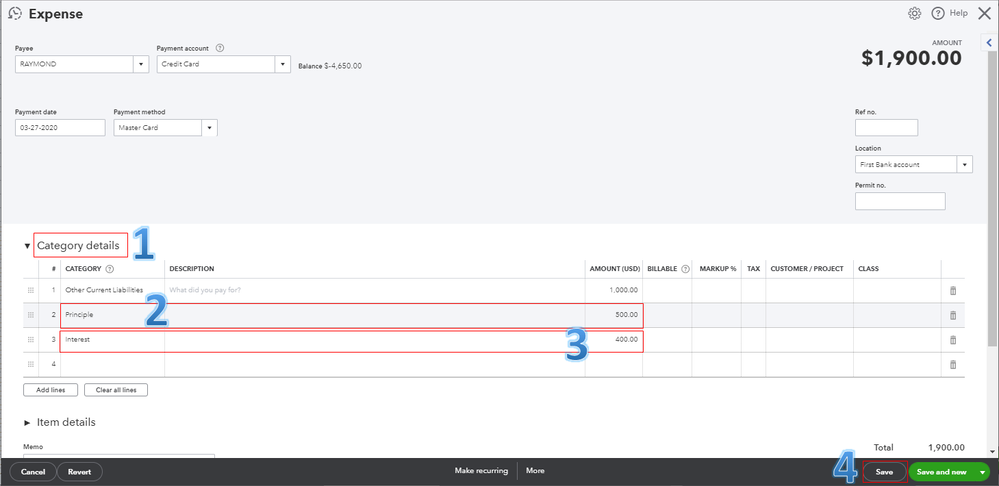Viewport: 999px width, 486px height.
Task: Click the Save and new button
Action: tap(942, 472)
